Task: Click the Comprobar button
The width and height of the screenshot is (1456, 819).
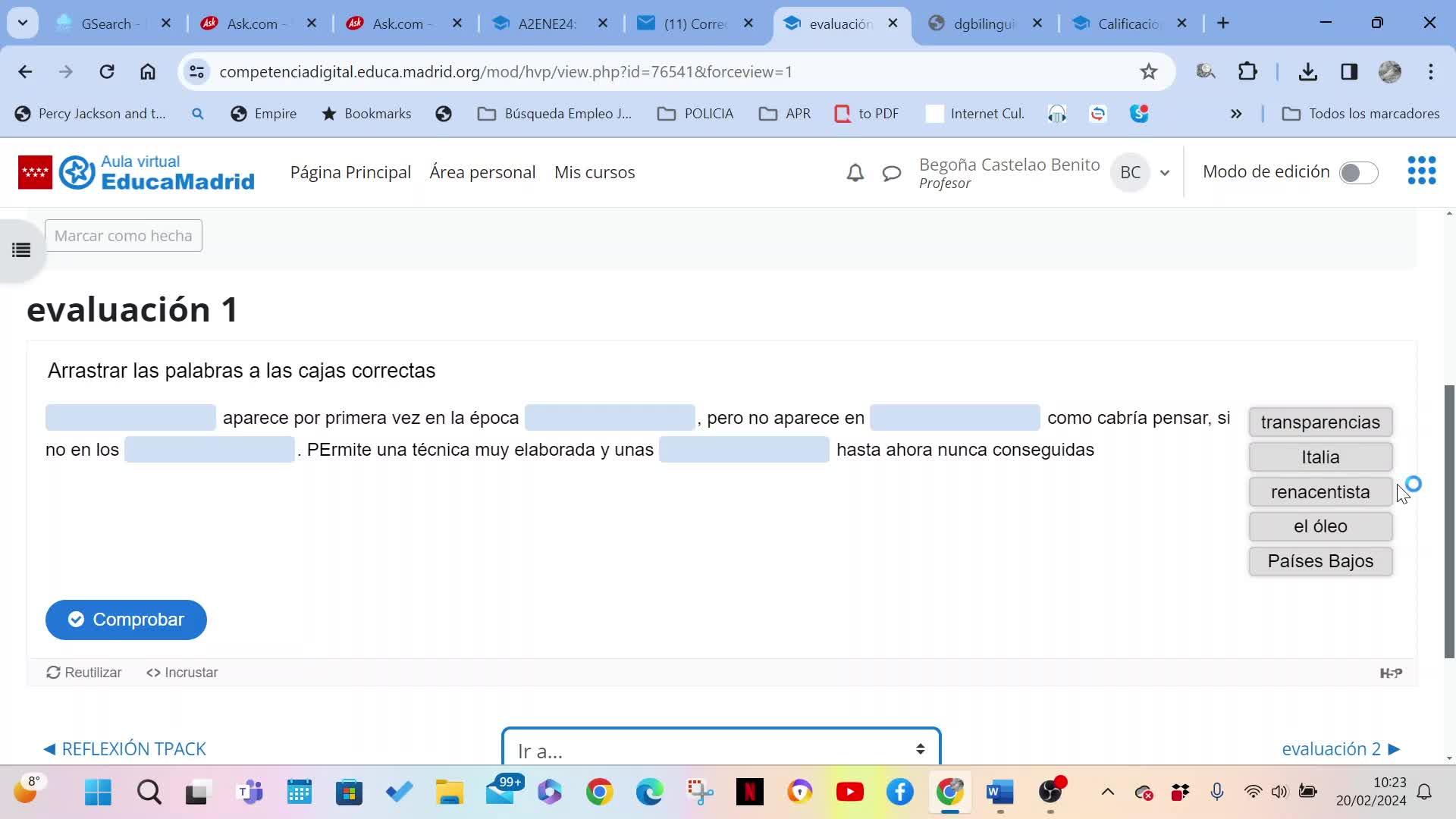Action: (x=126, y=620)
